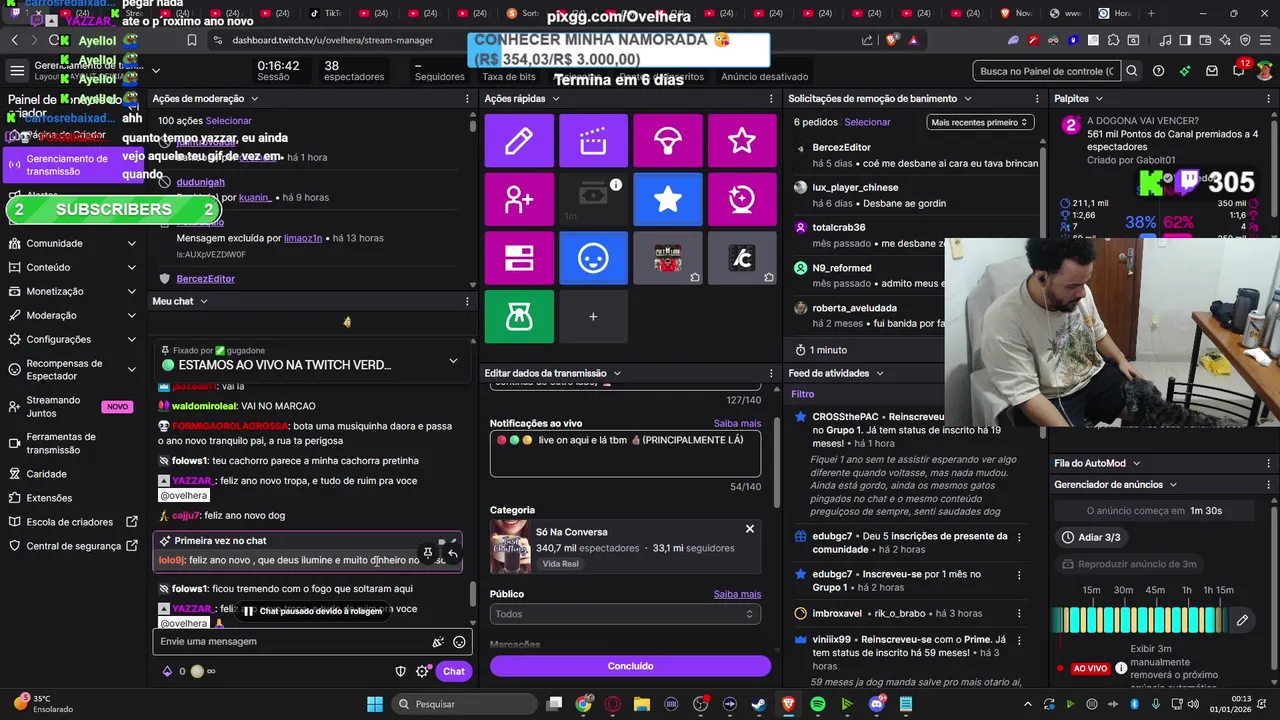The width and height of the screenshot is (1280, 720).
Task: Open notifications with 12 badge
Action: click(1238, 70)
